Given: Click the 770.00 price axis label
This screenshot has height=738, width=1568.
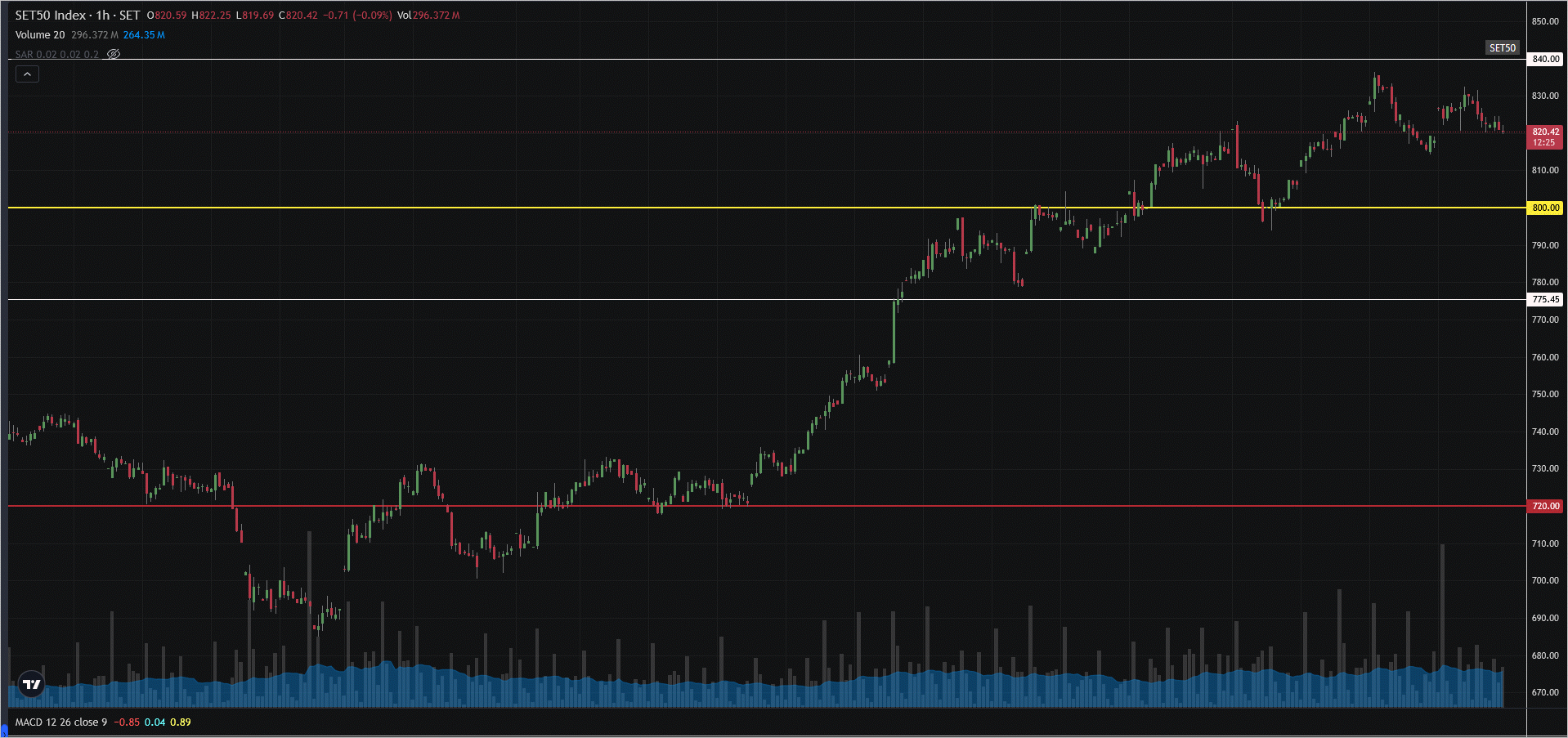Looking at the screenshot, I should (x=1545, y=320).
